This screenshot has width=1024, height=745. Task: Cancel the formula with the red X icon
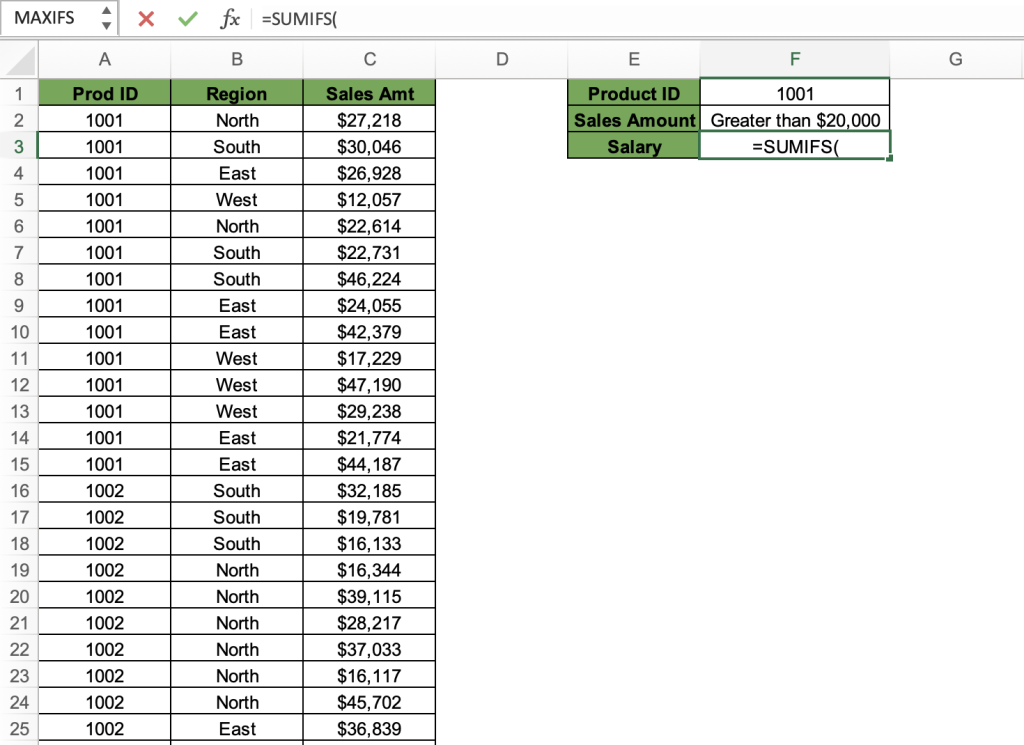(x=144, y=18)
